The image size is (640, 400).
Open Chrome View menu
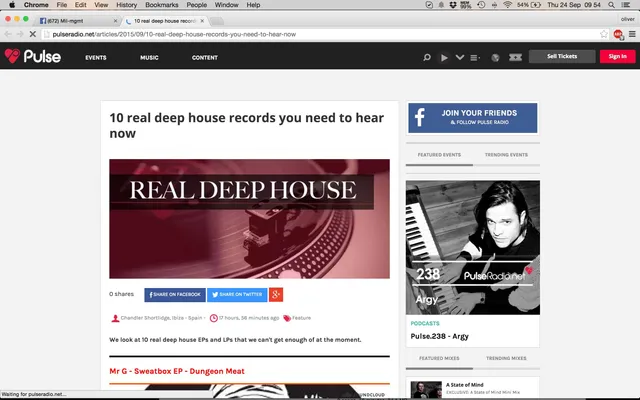tap(101, 5)
